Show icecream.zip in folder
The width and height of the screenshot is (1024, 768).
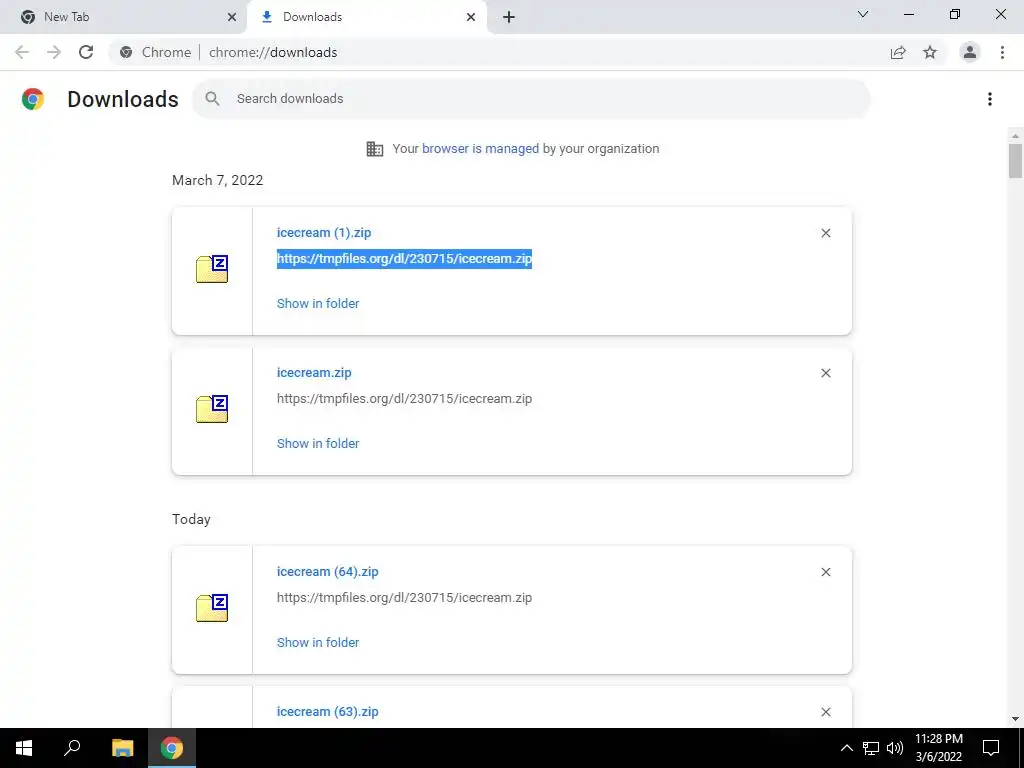pyautogui.click(x=318, y=443)
